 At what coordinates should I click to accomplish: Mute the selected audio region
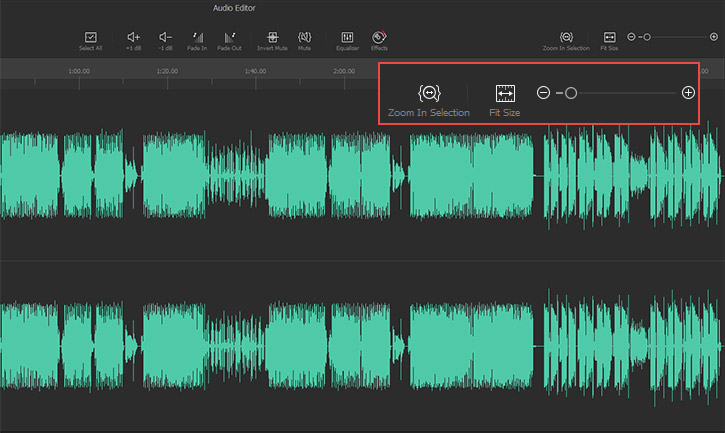point(304,38)
